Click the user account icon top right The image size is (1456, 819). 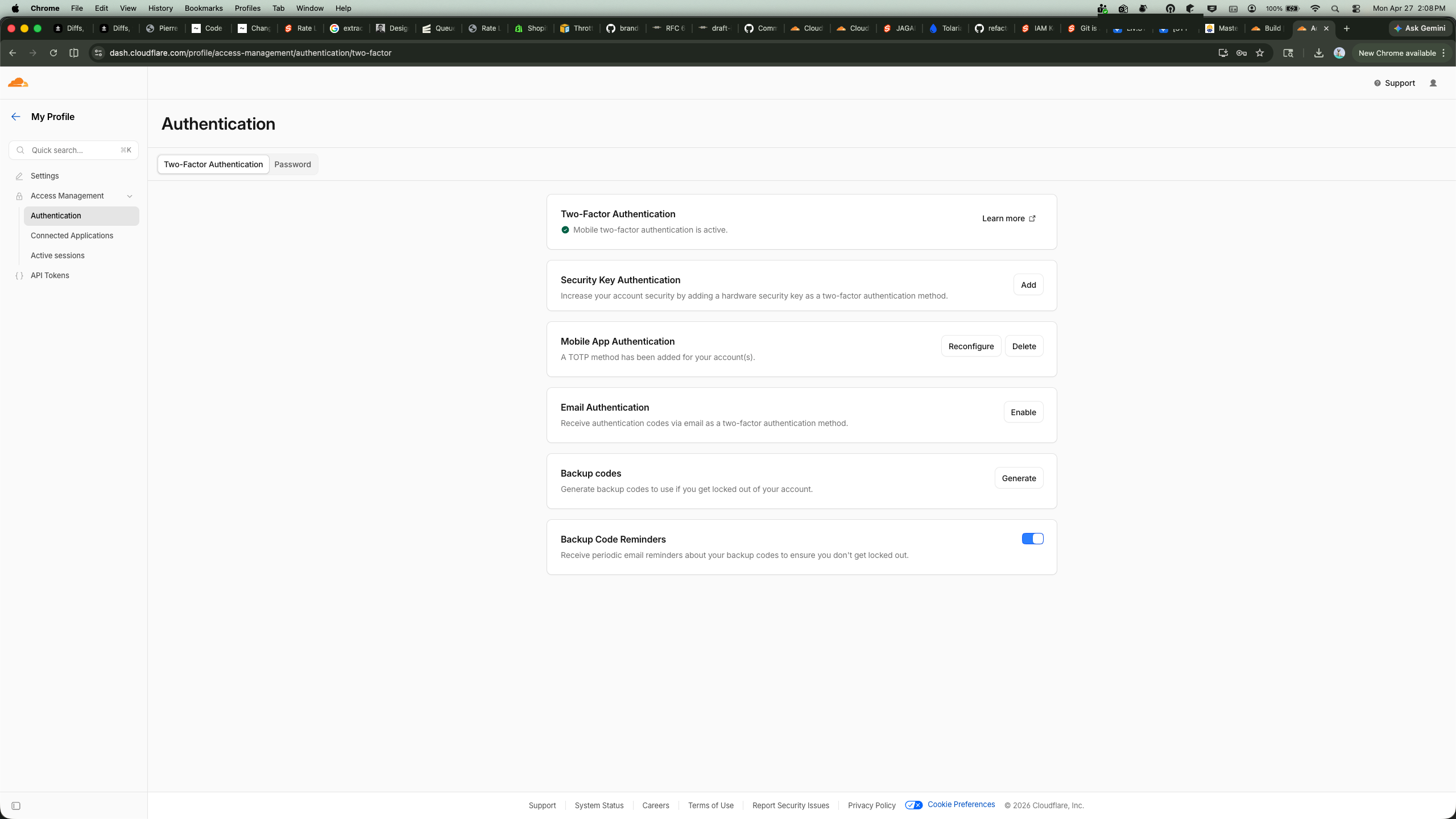pos(1433,83)
